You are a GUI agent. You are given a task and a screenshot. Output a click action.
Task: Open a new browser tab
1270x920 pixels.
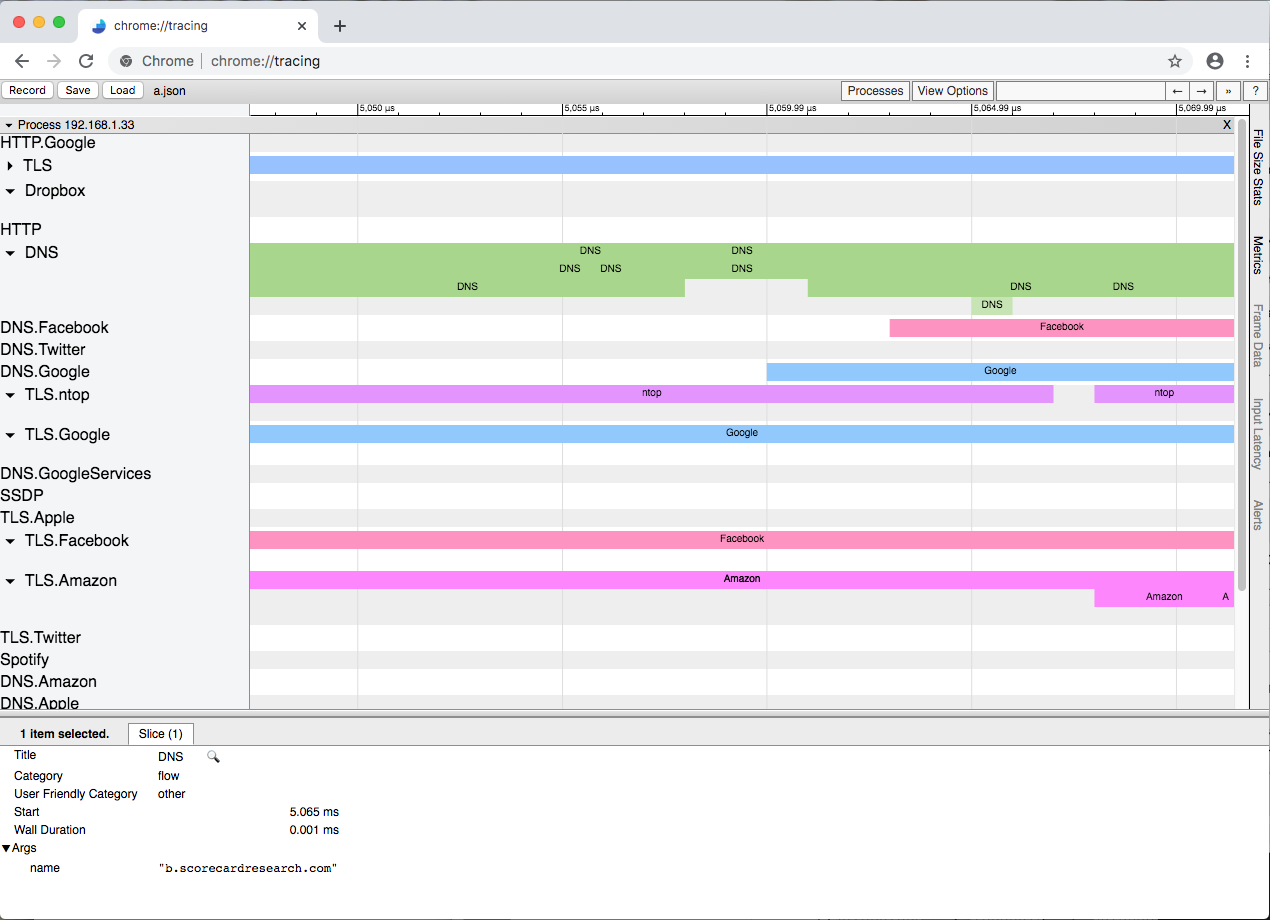[340, 26]
